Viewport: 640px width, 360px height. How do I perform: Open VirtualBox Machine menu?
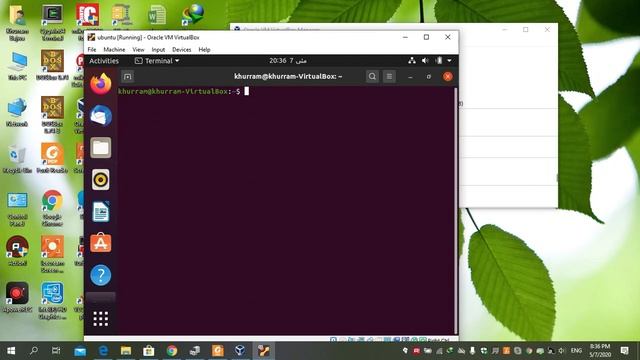click(114, 49)
